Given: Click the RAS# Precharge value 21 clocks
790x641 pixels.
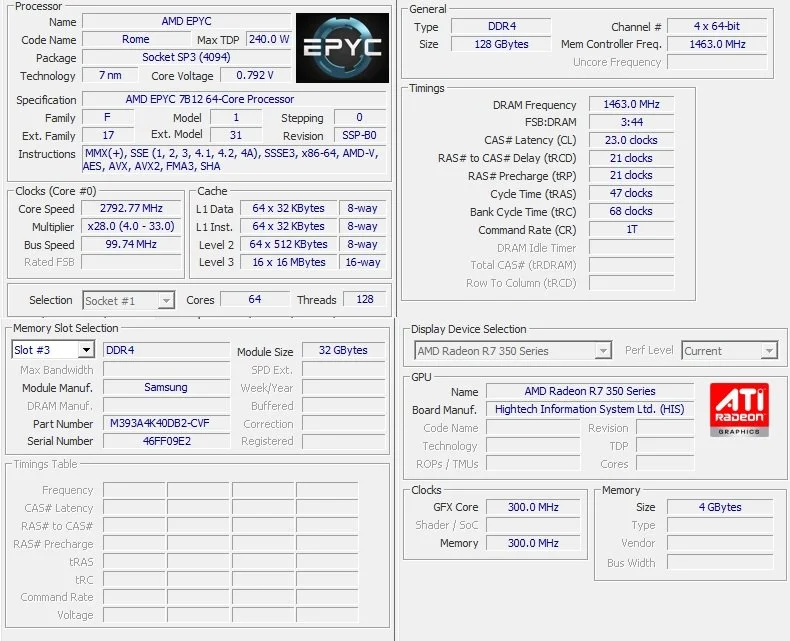Looking at the screenshot, I should [631, 175].
